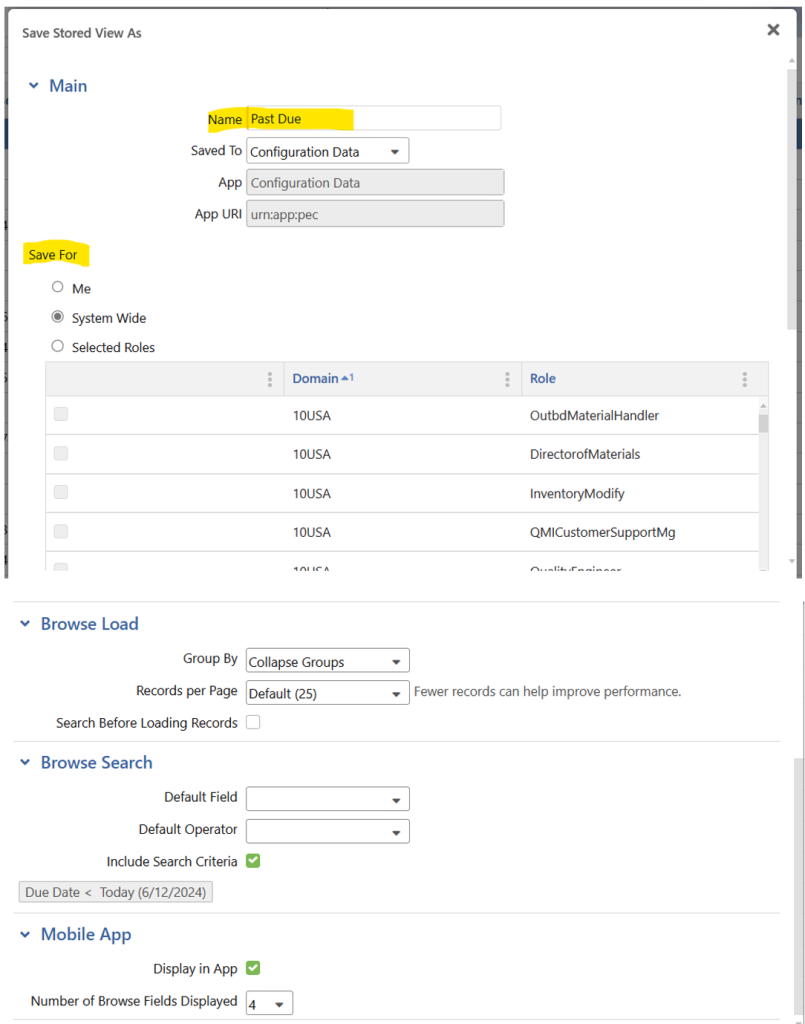Click the dialog's vertical scrollbar down arrow
This screenshot has width=805, height=1024.
pos(791,561)
